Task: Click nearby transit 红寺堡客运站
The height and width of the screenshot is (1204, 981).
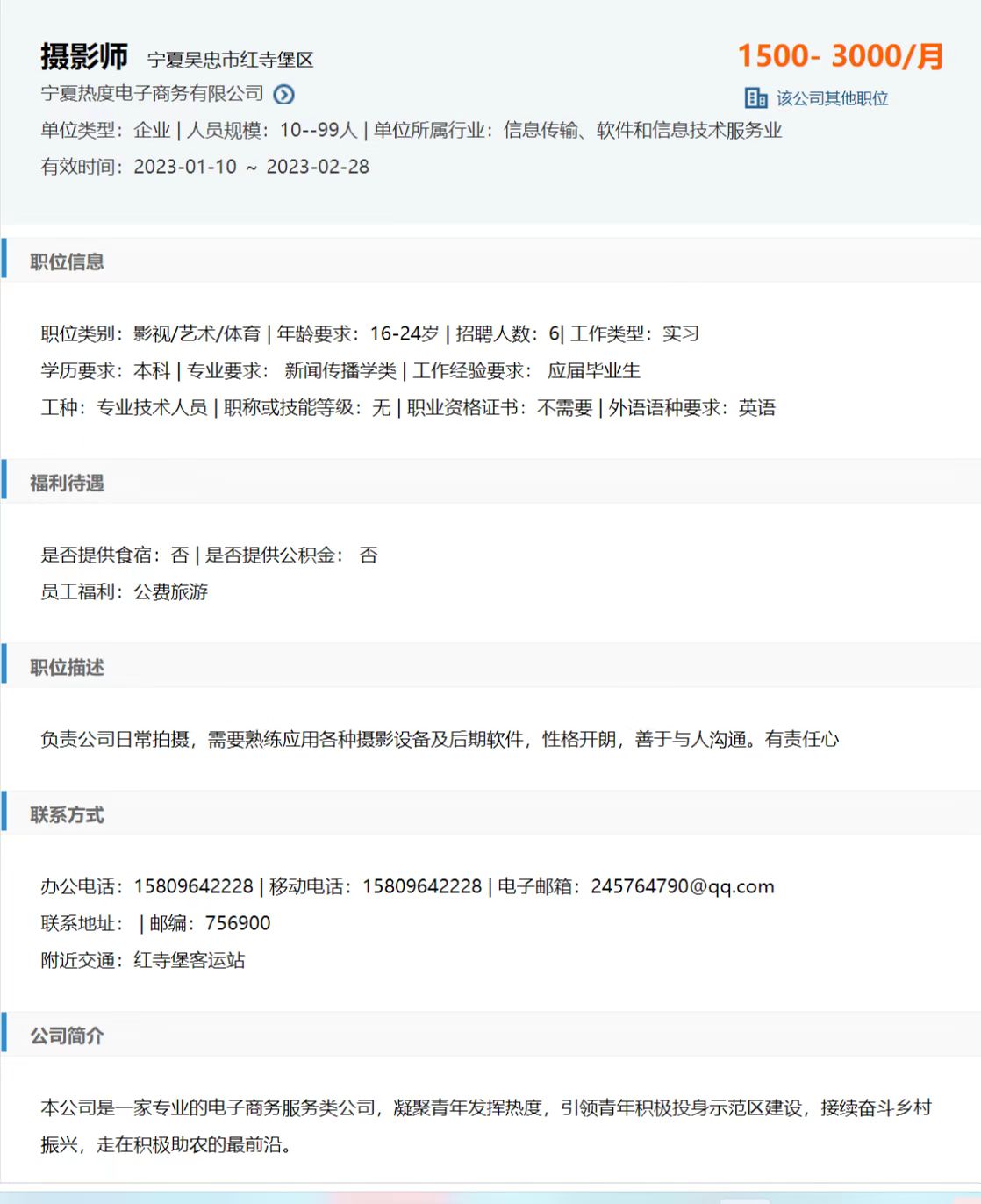Action: [x=189, y=960]
